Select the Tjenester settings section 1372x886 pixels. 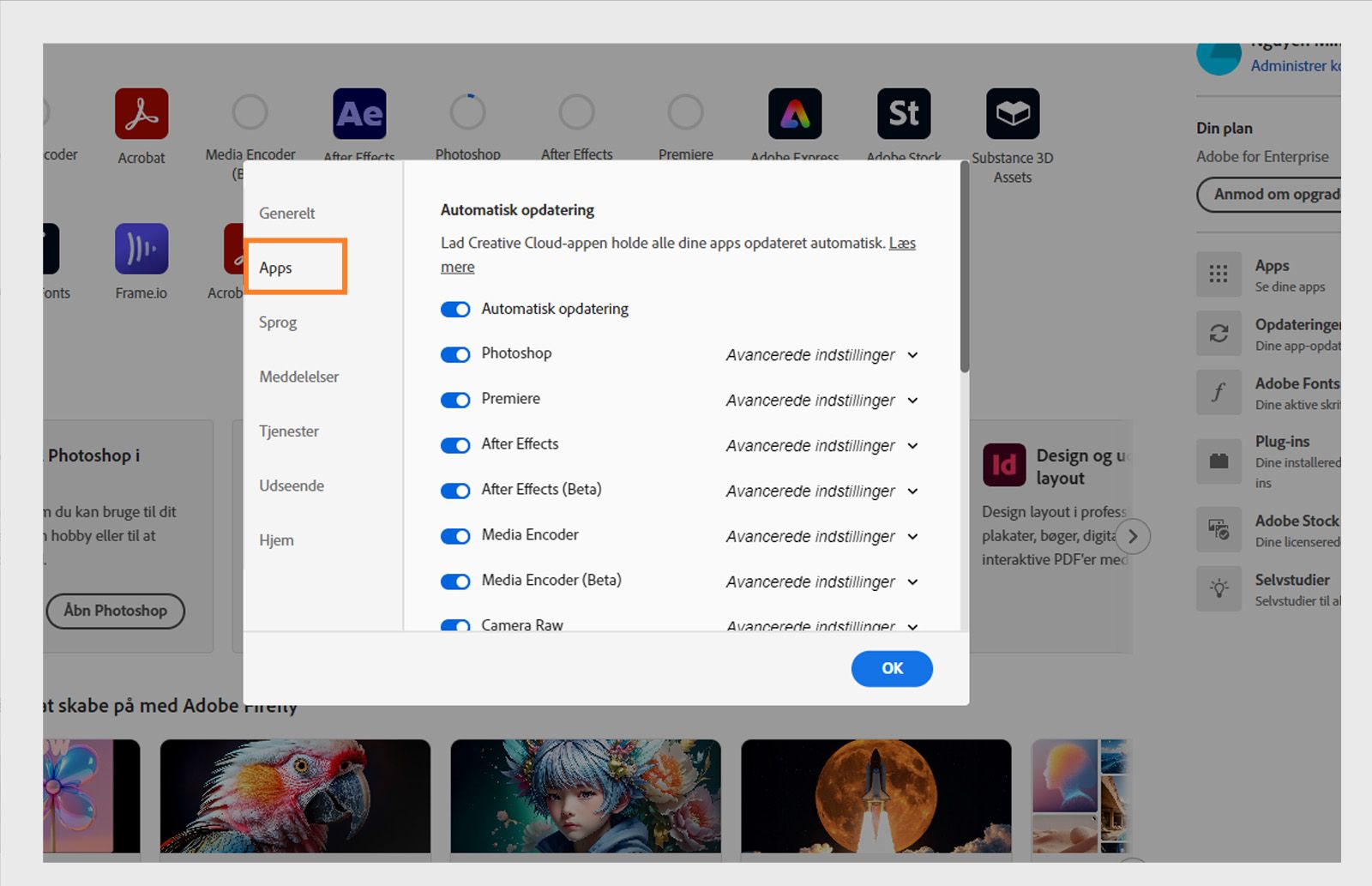pos(288,431)
